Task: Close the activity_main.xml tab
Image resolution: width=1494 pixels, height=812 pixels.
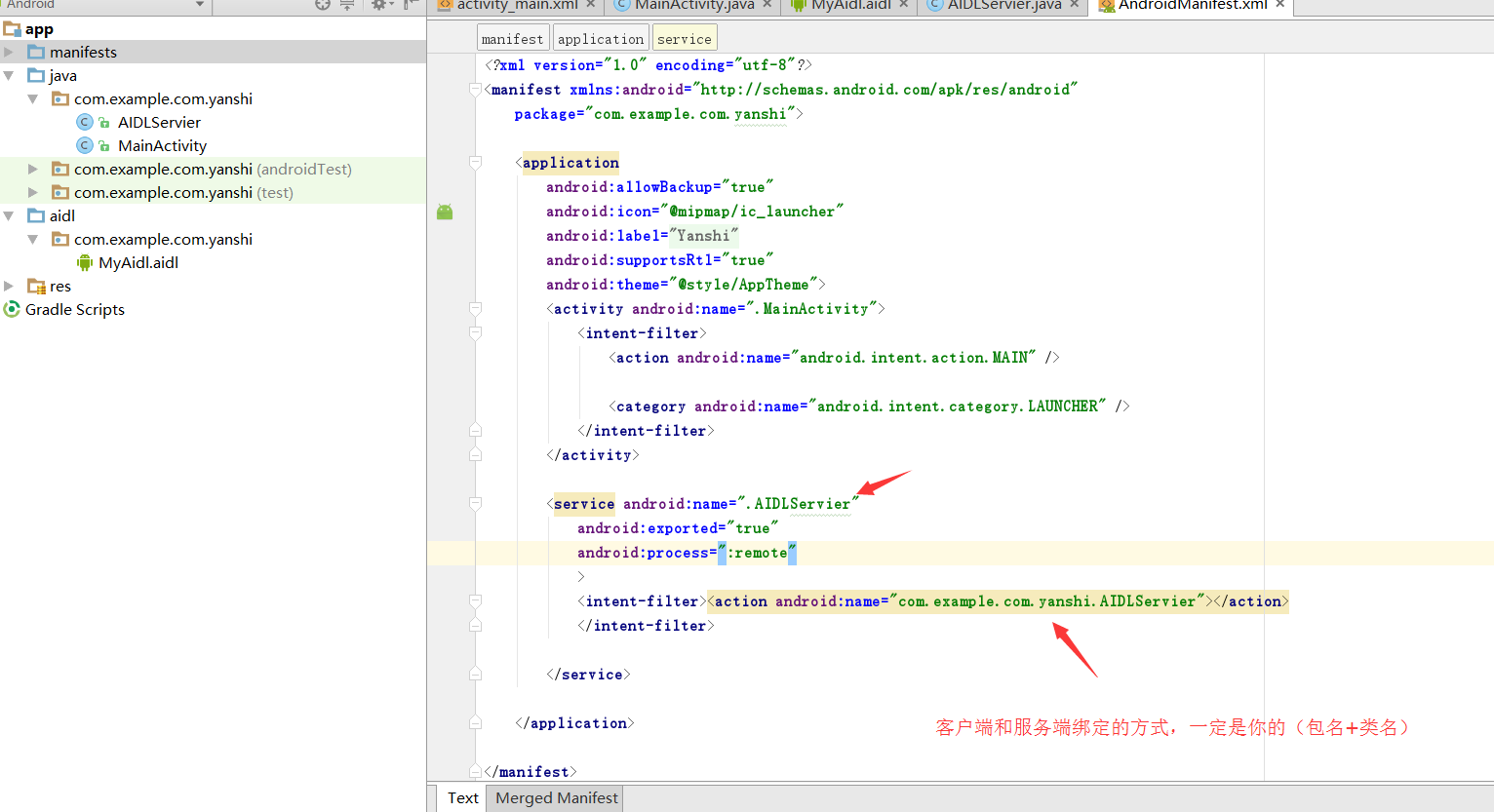Action: tap(591, 5)
